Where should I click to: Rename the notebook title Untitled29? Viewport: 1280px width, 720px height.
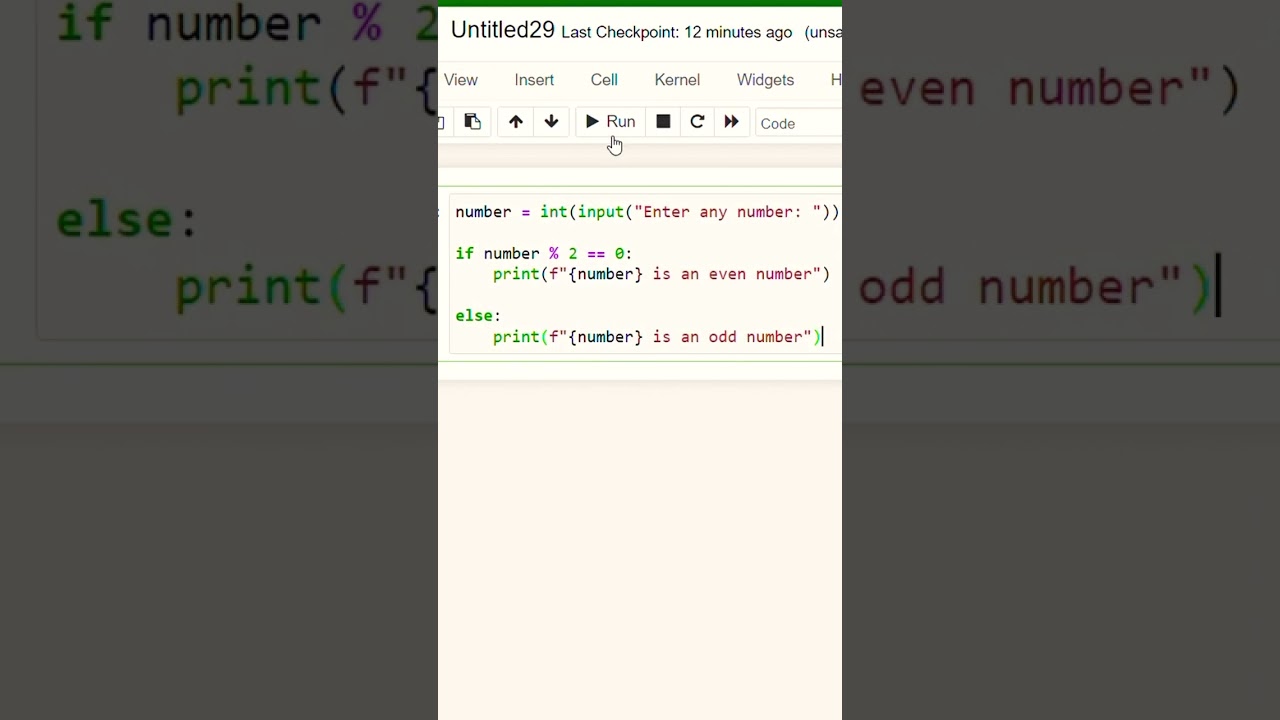click(502, 30)
